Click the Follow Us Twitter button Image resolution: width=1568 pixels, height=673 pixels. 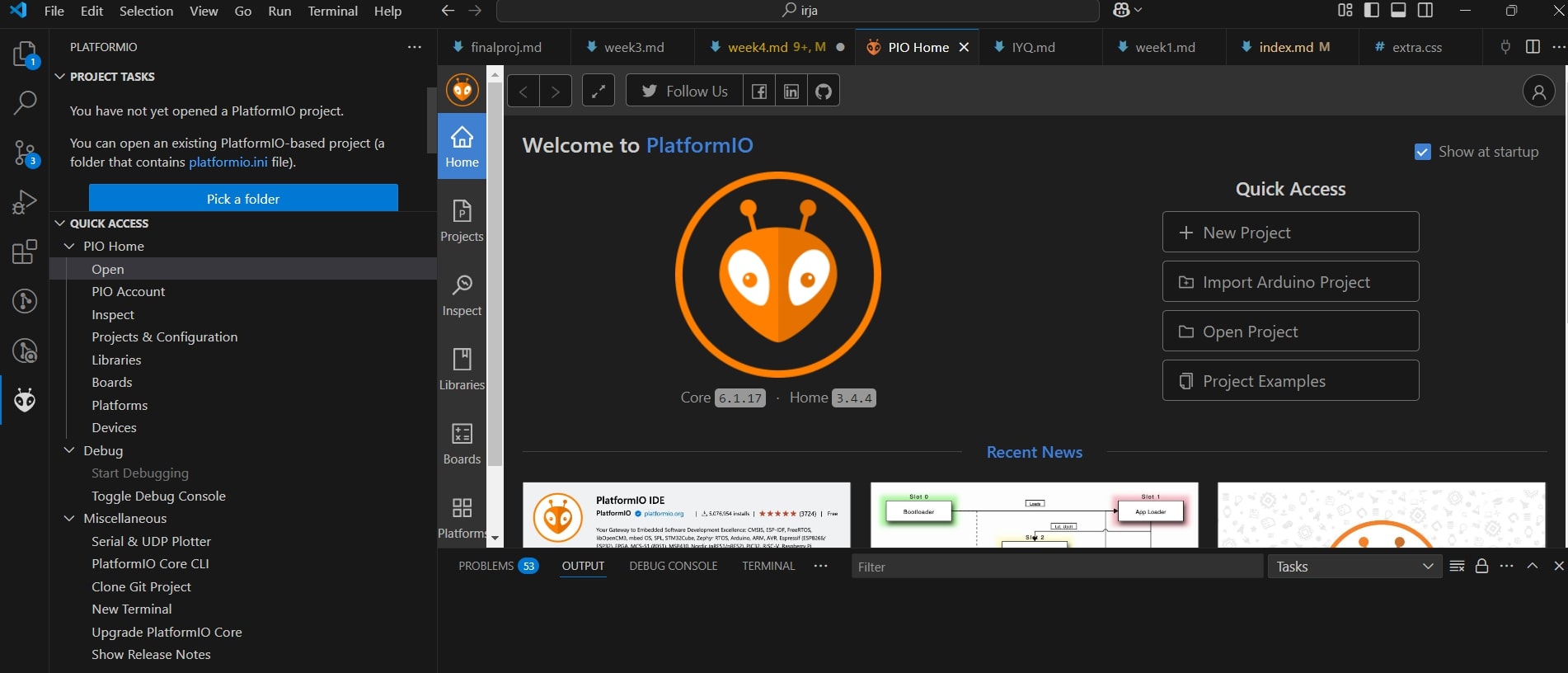tap(684, 91)
